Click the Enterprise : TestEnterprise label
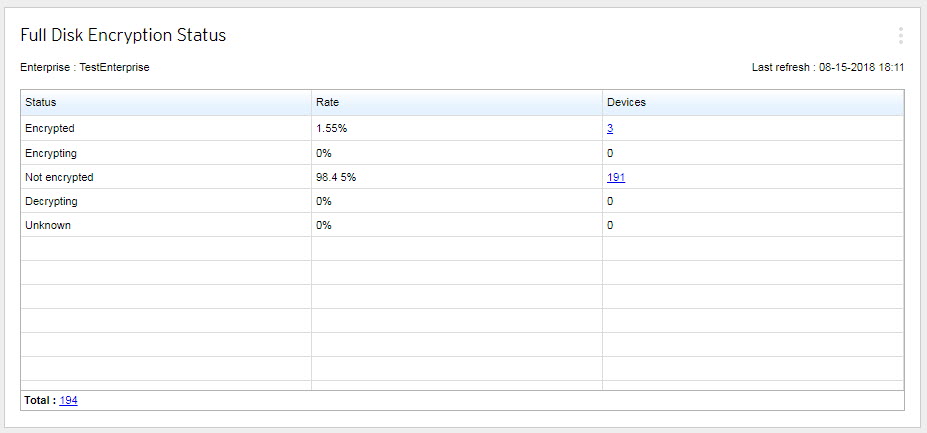The width and height of the screenshot is (927, 433). 85,67
